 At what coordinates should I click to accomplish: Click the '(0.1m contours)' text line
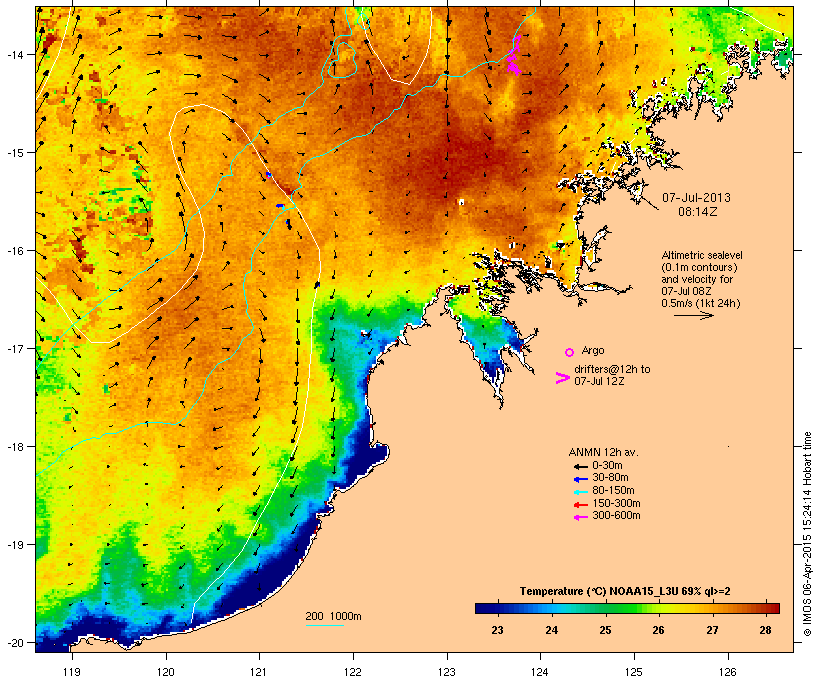(x=699, y=267)
